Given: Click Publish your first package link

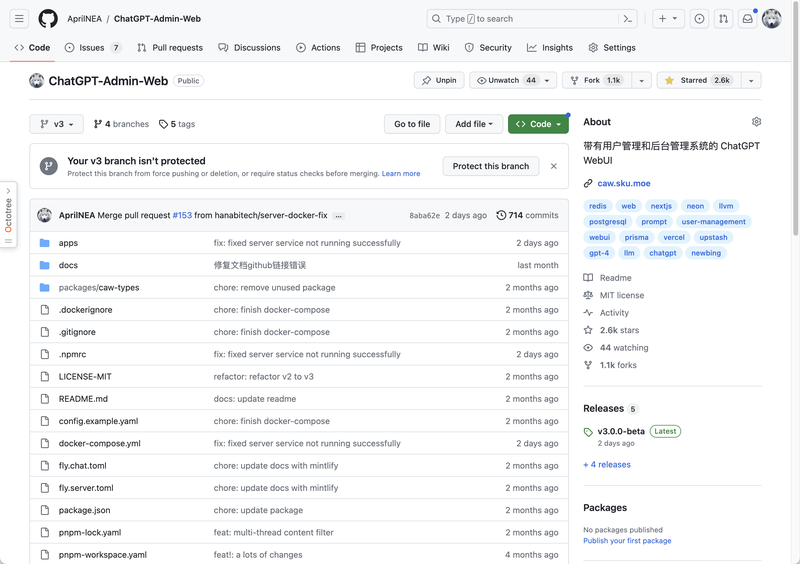Looking at the screenshot, I should [x=627, y=541].
